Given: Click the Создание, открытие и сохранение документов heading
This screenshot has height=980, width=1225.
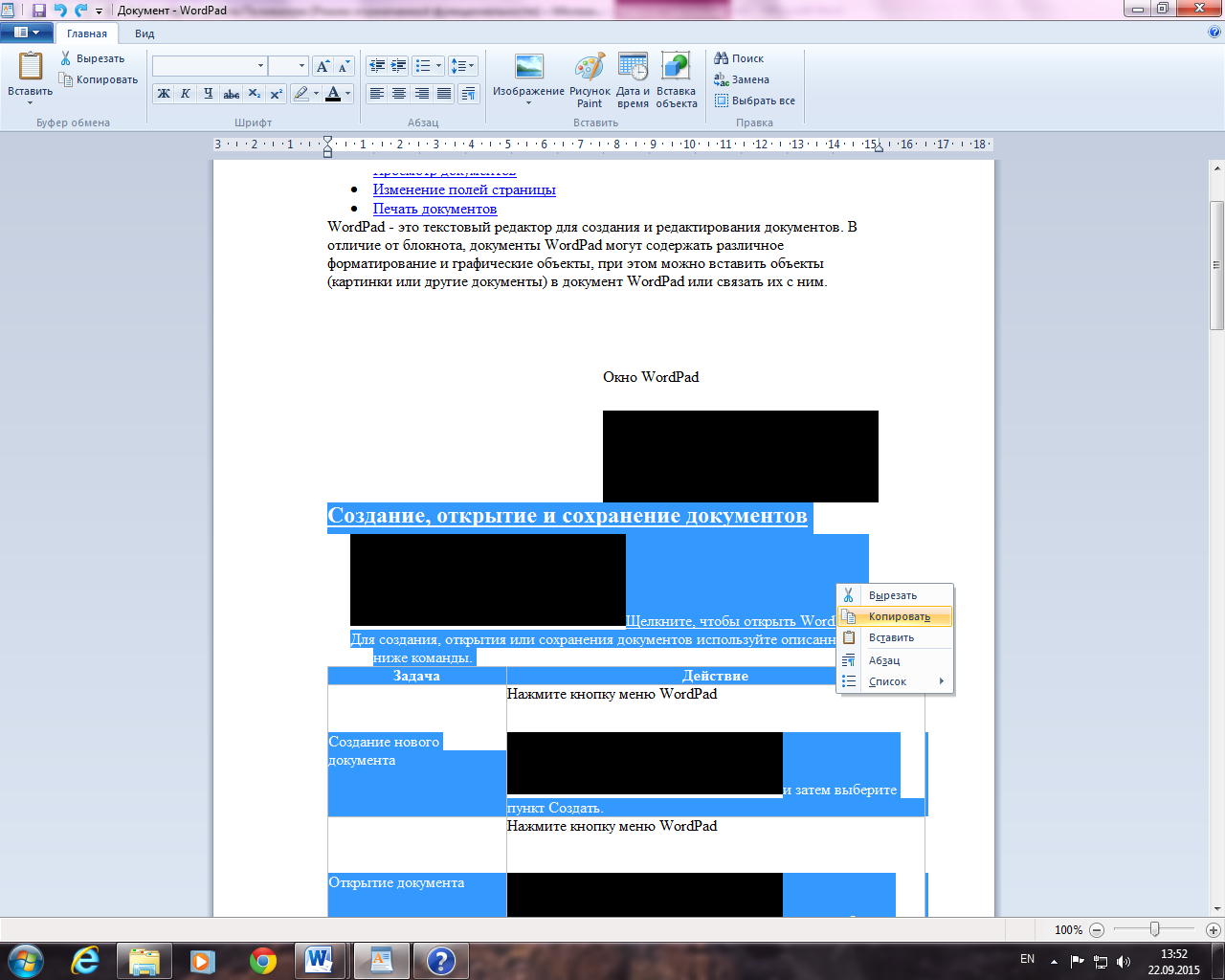Looking at the screenshot, I should 568,516.
